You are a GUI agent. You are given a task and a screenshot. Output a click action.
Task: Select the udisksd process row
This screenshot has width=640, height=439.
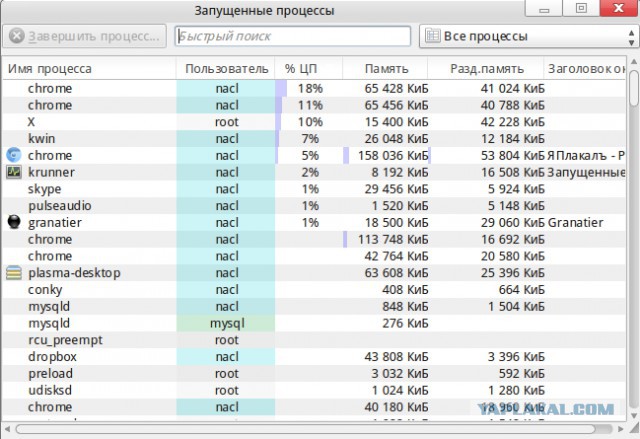coord(313,390)
